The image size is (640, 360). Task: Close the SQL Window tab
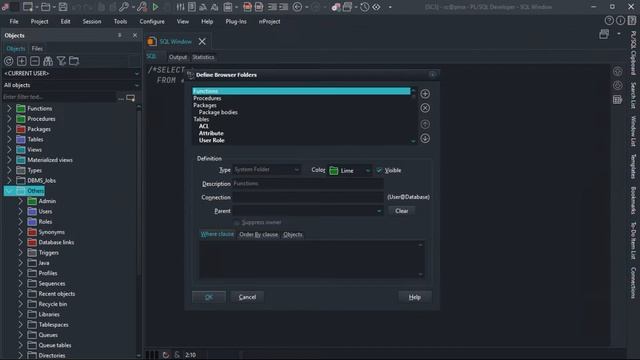pyautogui.click(x=202, y=42)
